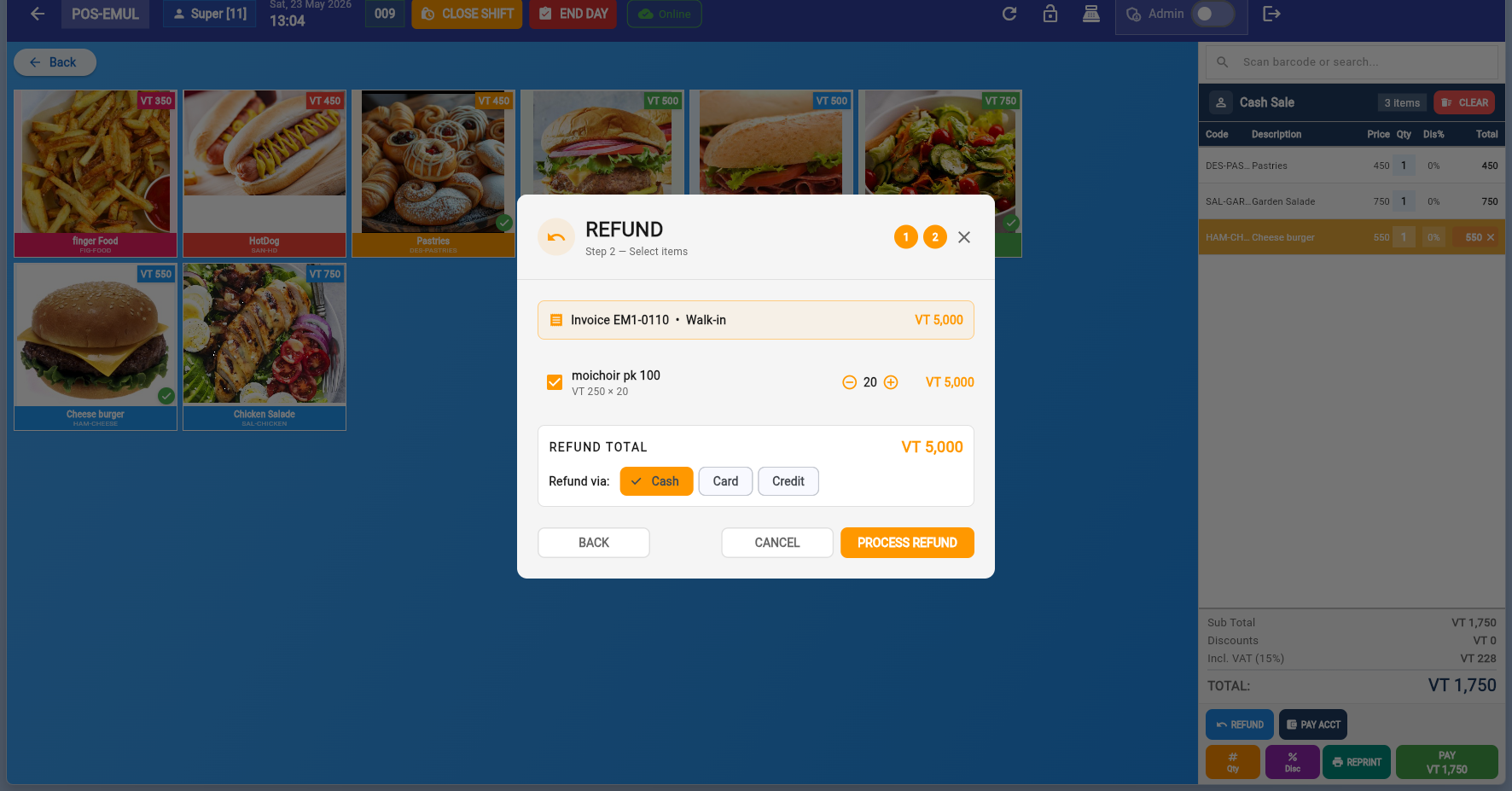Screen dimensions: 1512x791
Task: Click the BACK button in refund dialog
Action: click(594, 543)
